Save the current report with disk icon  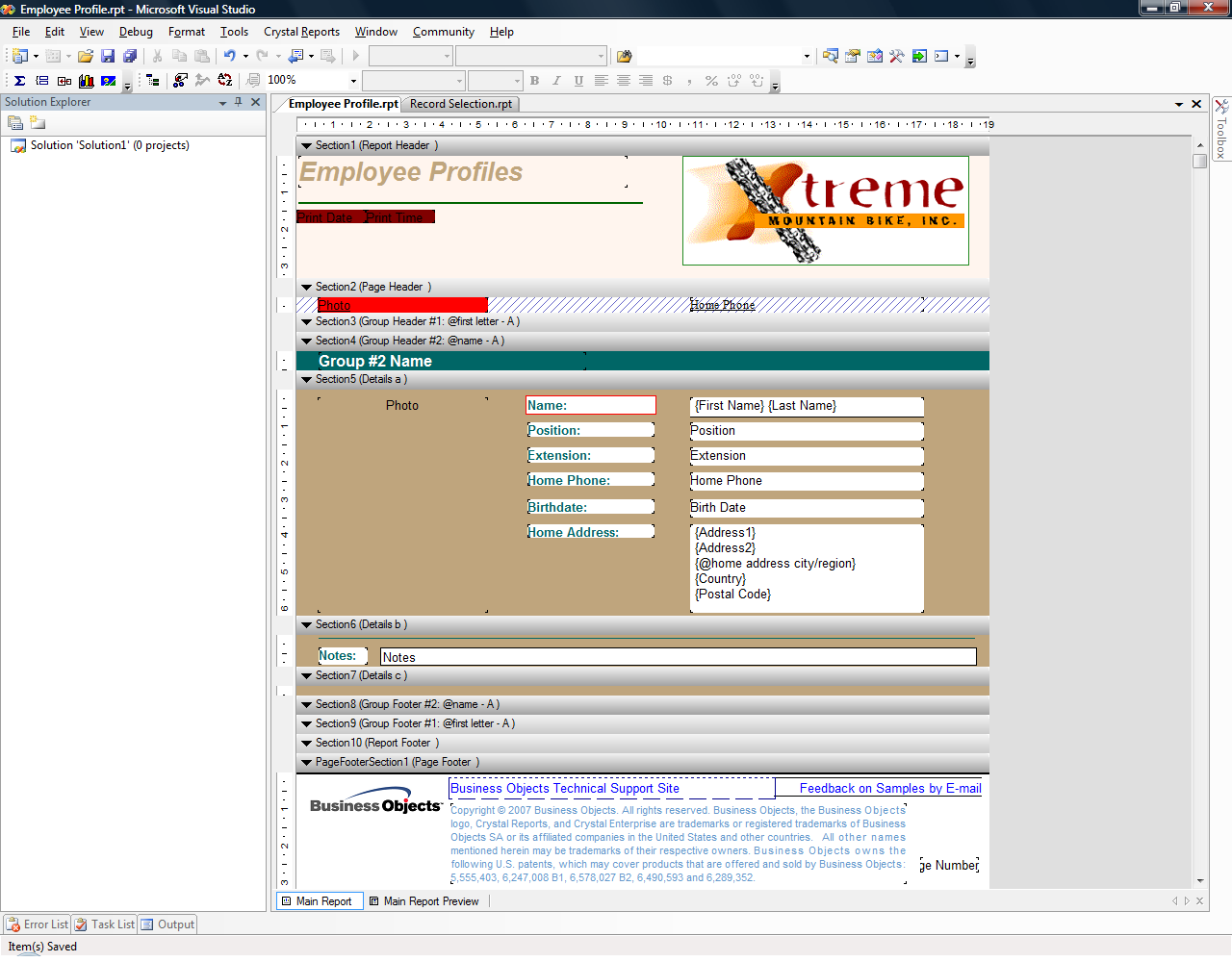click(x=108, y=56)
